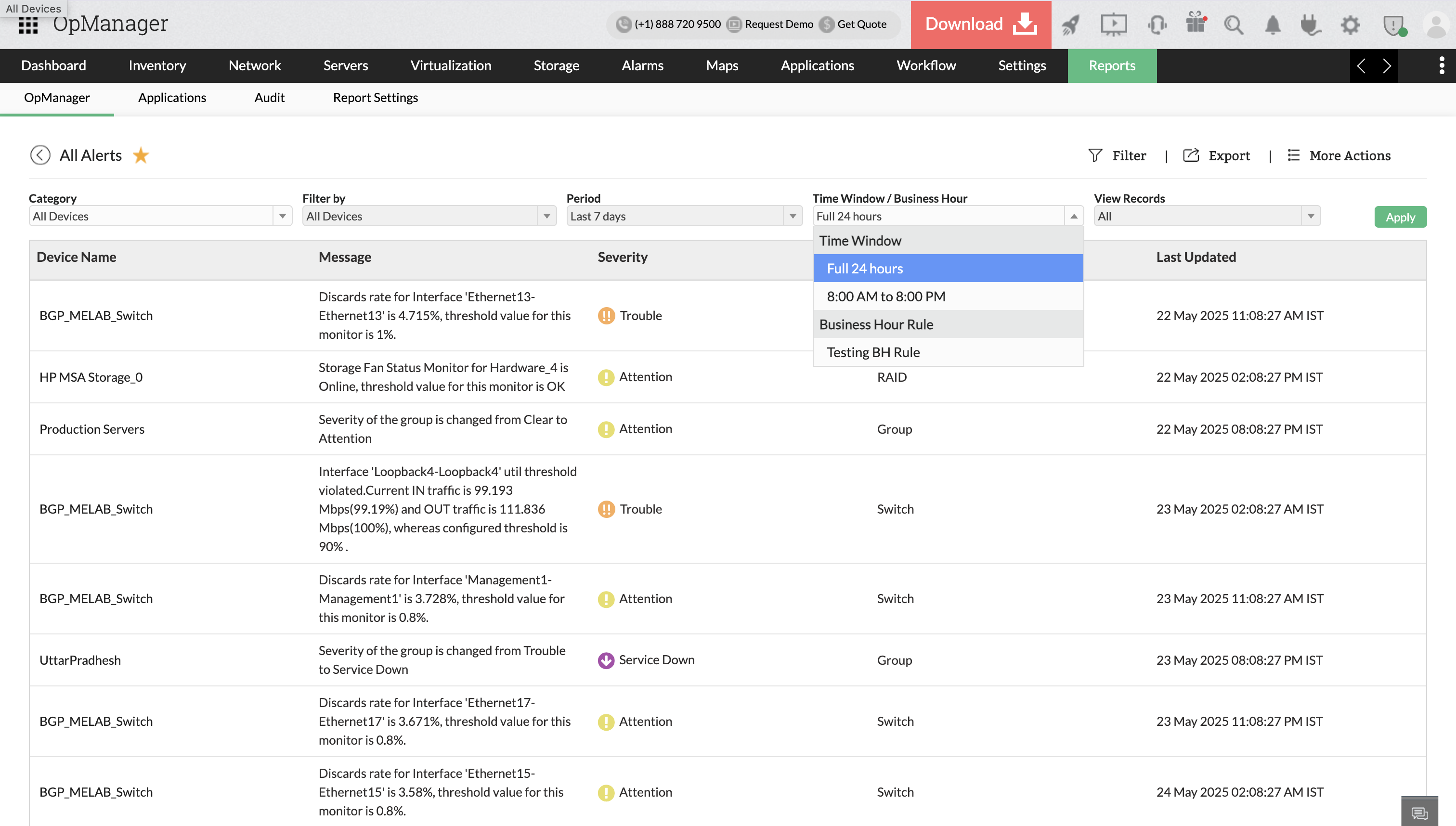Click the plug integrations icon
1456x826 pixels.
pos(1311,25)
